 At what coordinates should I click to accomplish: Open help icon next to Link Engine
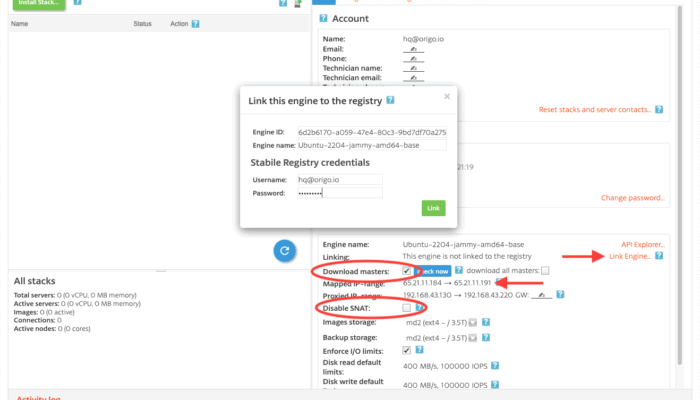pyautogui.click(x=659, y=257)
